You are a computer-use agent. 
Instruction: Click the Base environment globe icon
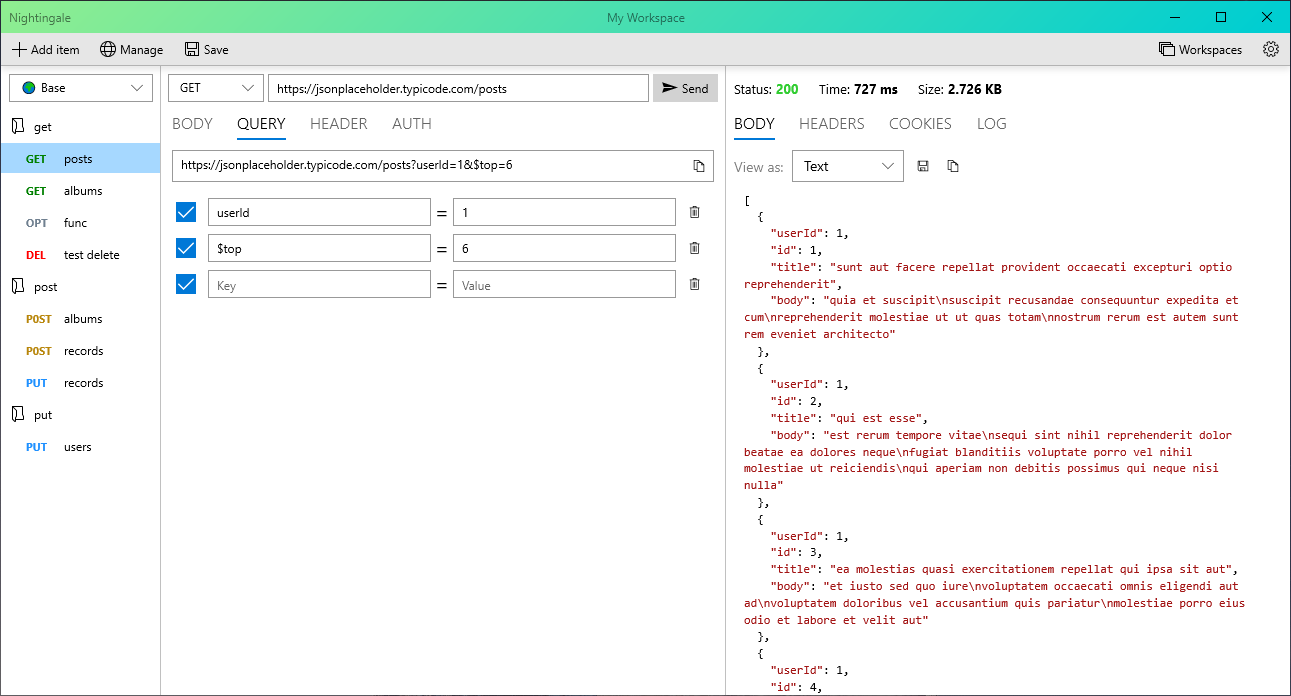(x=28, y=88)
